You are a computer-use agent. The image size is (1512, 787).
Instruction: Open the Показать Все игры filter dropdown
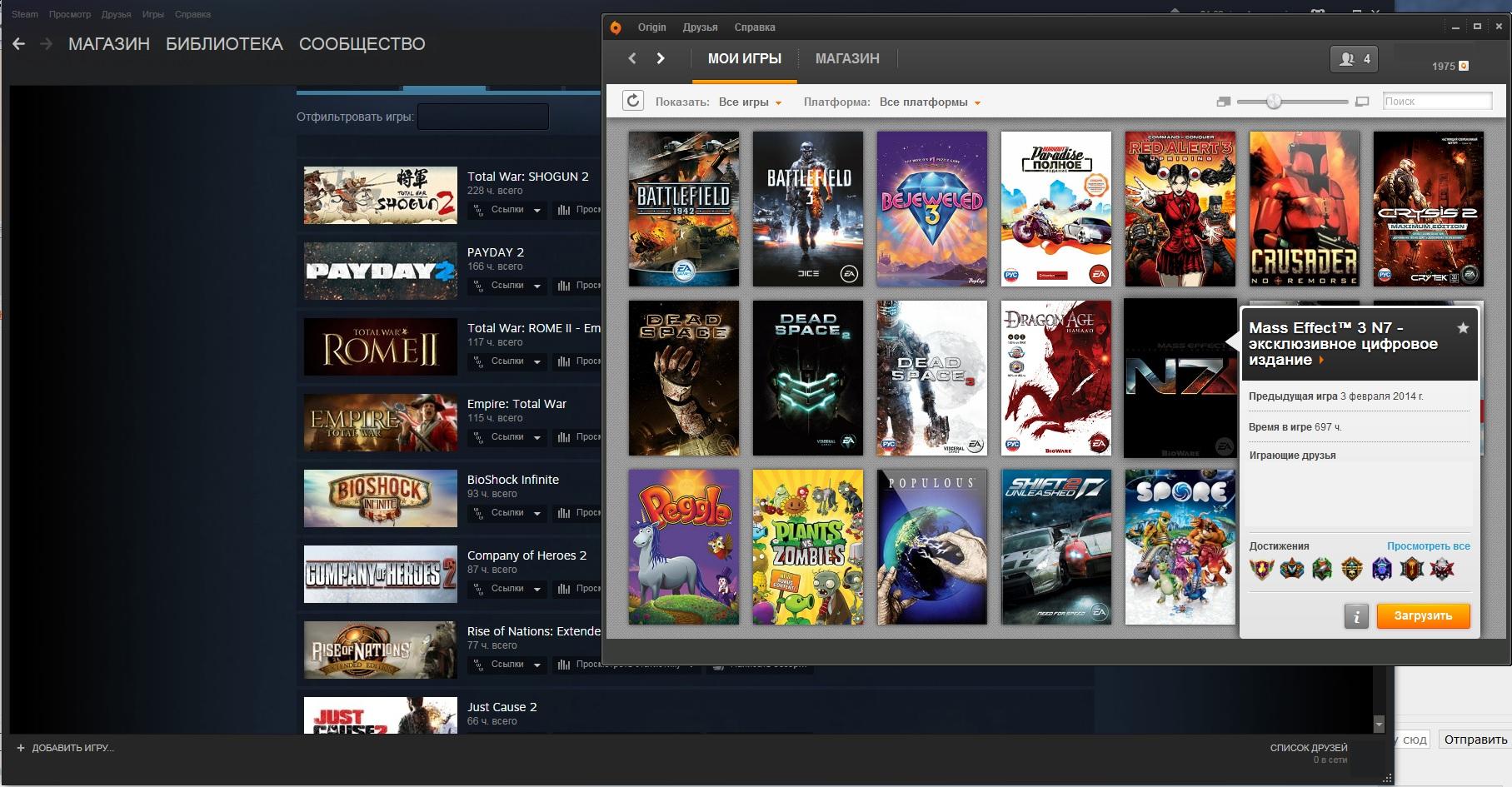(x=750, y=102)
